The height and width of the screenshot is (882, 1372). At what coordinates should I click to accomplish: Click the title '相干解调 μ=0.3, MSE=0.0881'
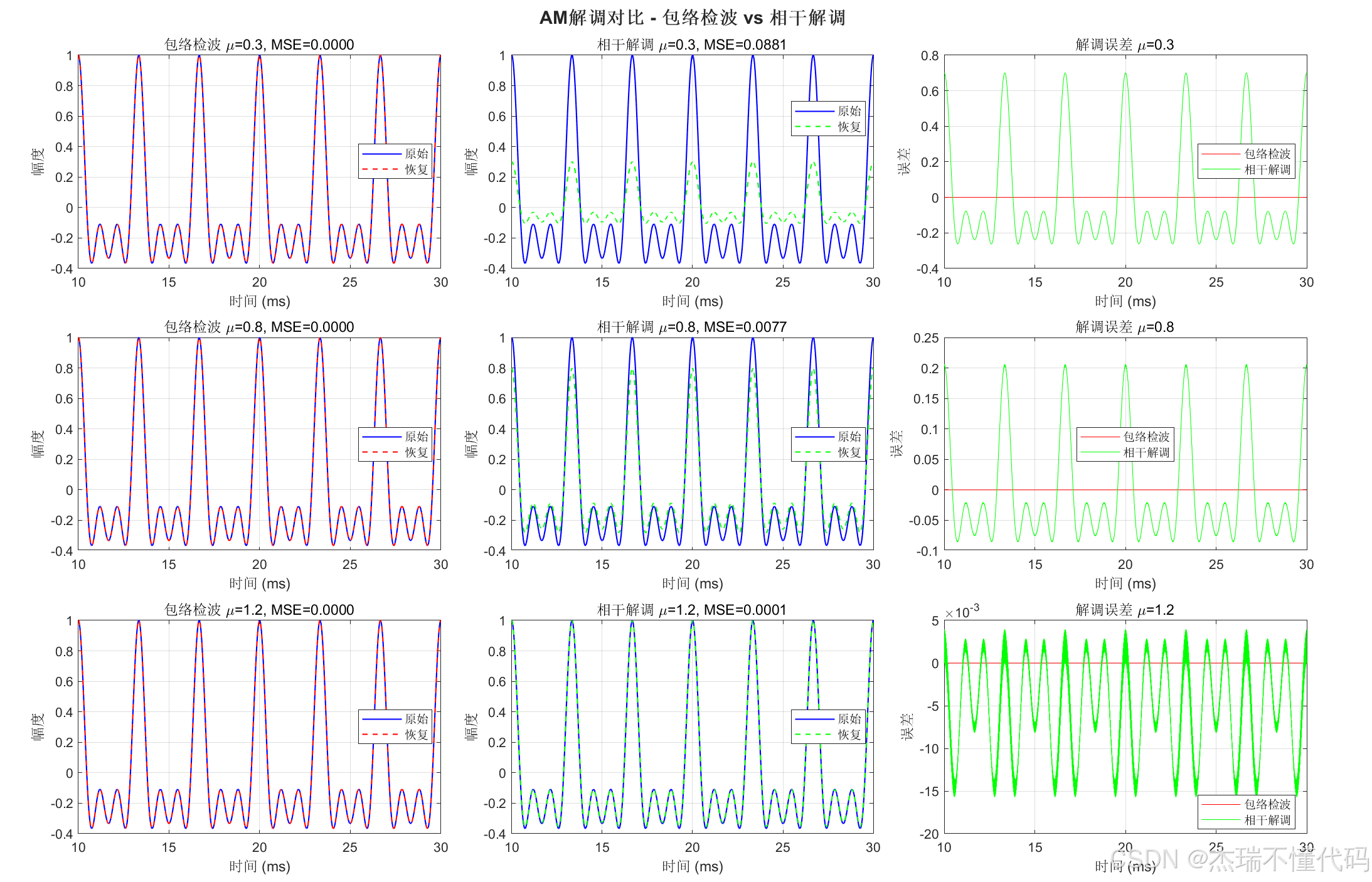click(691, 45)
